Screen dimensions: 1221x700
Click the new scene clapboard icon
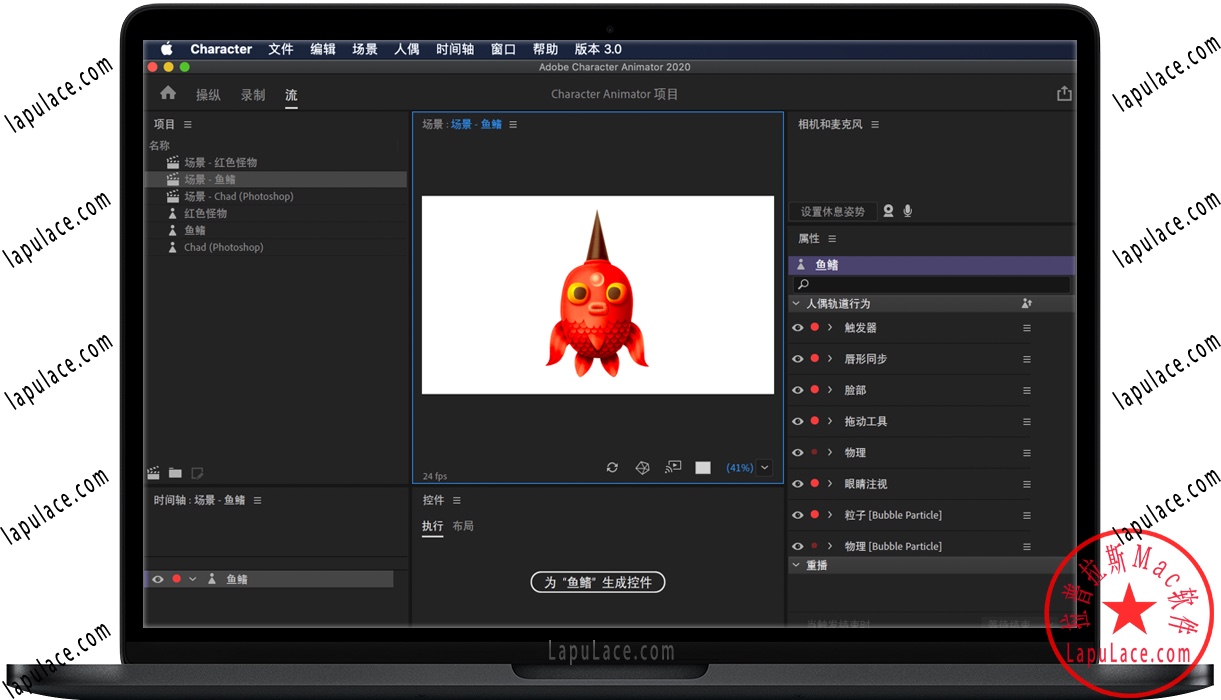(x=152, y=471)
